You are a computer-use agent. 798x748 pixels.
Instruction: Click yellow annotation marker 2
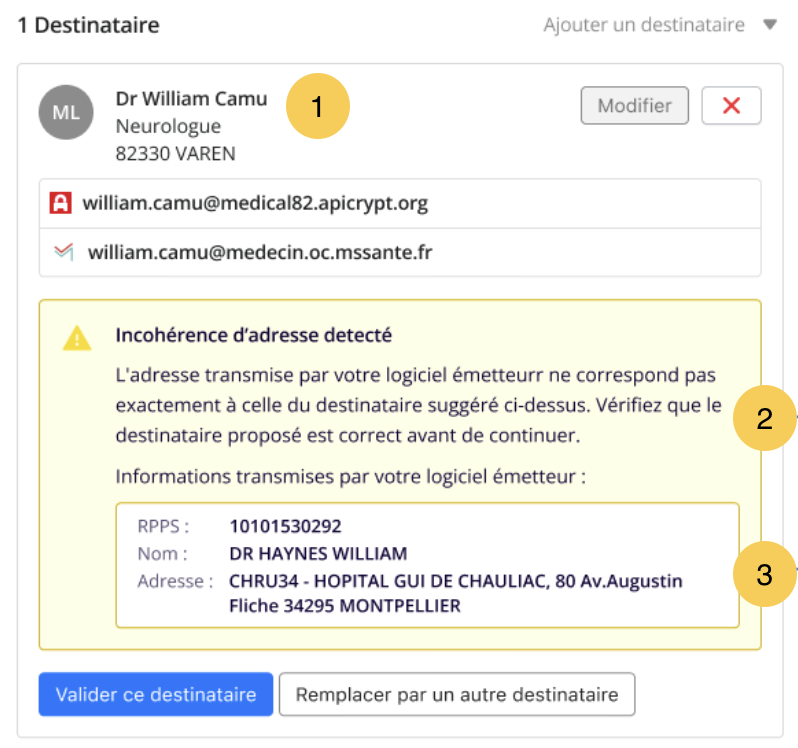tap(764, 418)
